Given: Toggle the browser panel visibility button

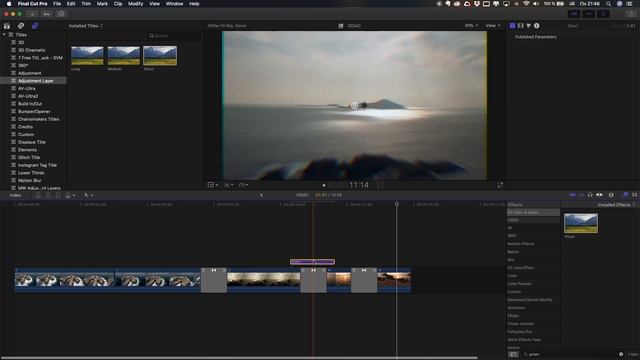Looking at the screenshot, I should pyautogui.click(x=574, y=14).
